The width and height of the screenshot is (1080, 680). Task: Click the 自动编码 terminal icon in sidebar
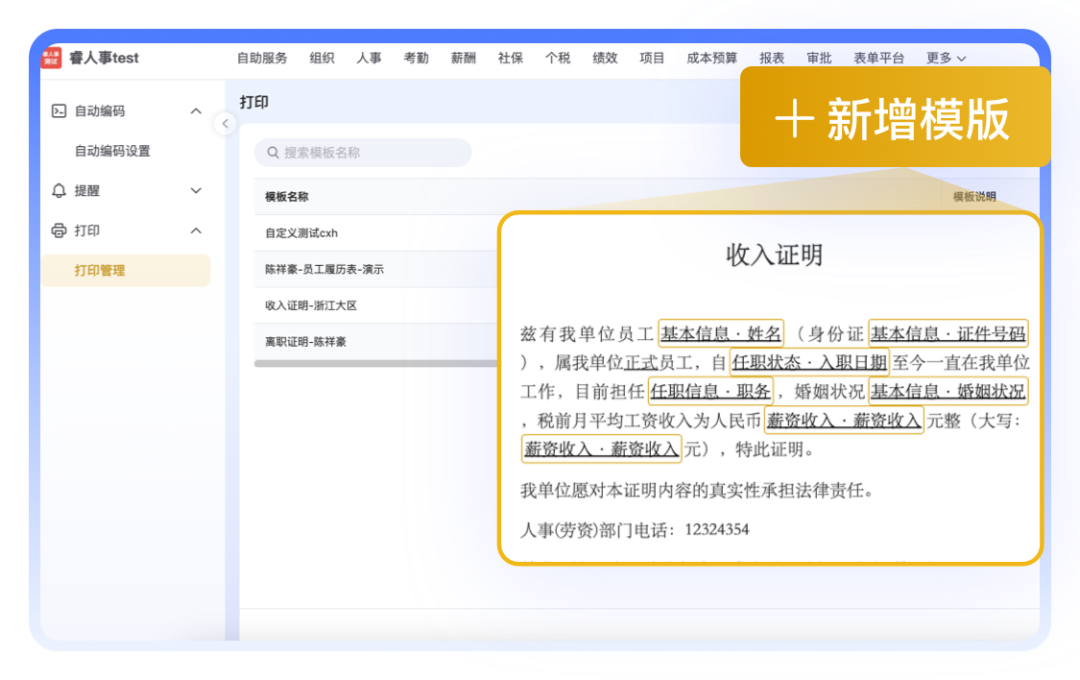[59, 111]
